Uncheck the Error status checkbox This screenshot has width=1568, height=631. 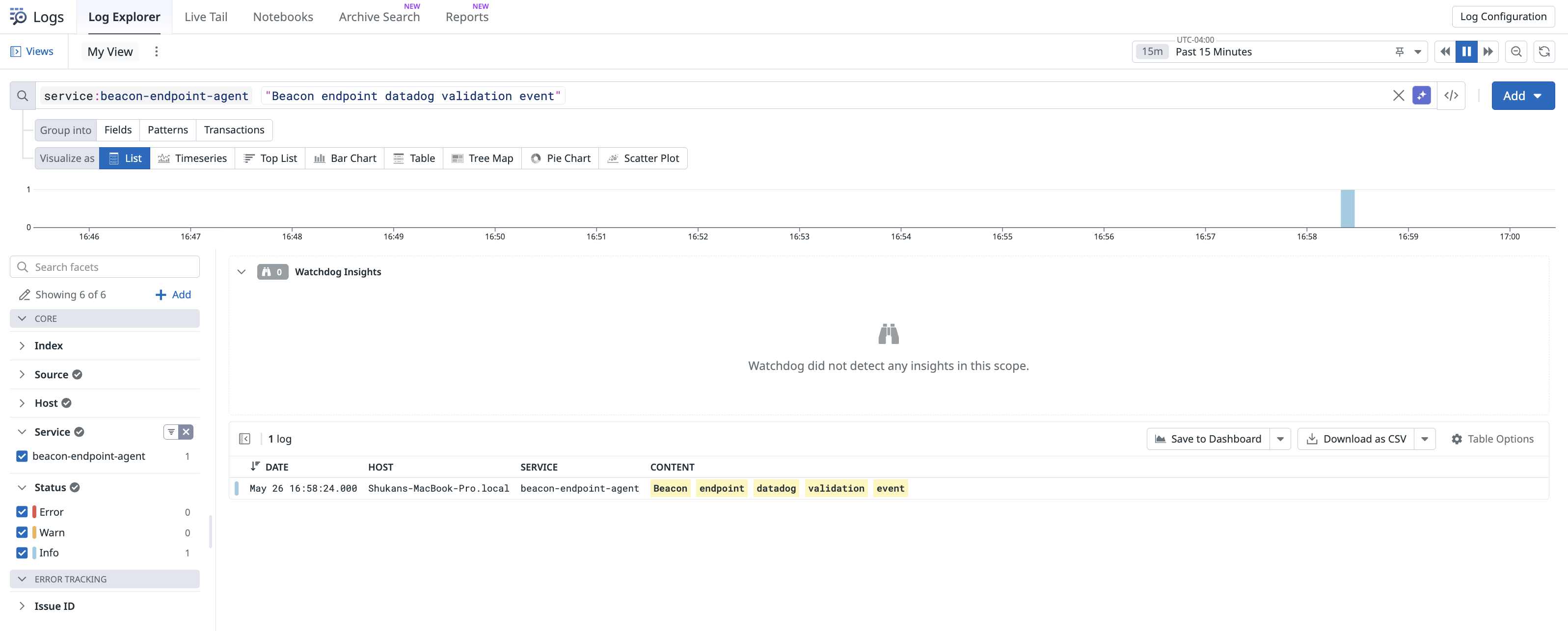[22, 512]
